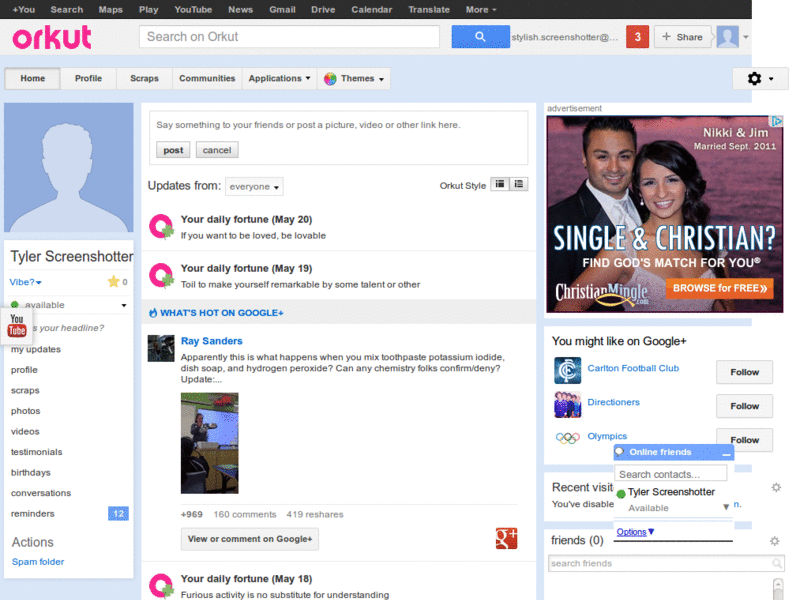Click the Olympics rings icon
This screenshot has height=600, width=800.
[567, 438]
